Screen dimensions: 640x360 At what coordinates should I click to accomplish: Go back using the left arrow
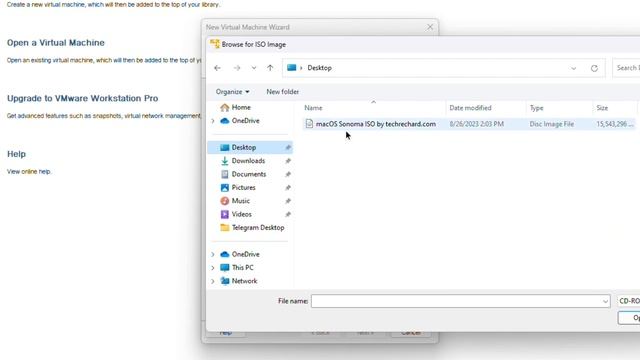tap(217, 68)
